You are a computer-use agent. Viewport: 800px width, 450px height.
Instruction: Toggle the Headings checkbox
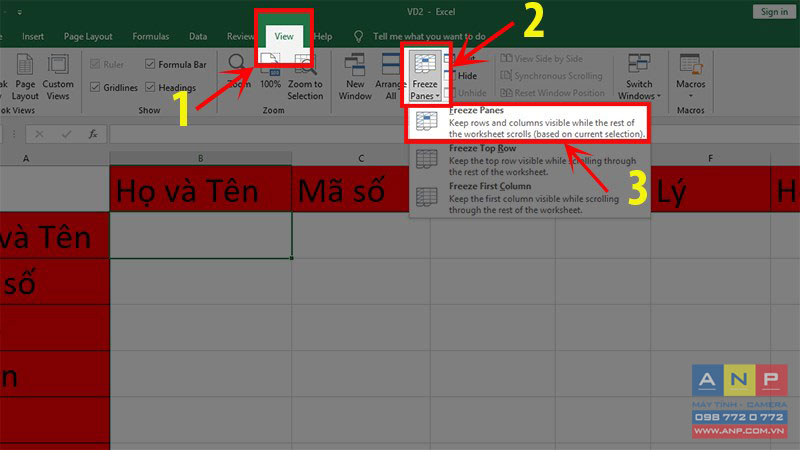point(150,87)
